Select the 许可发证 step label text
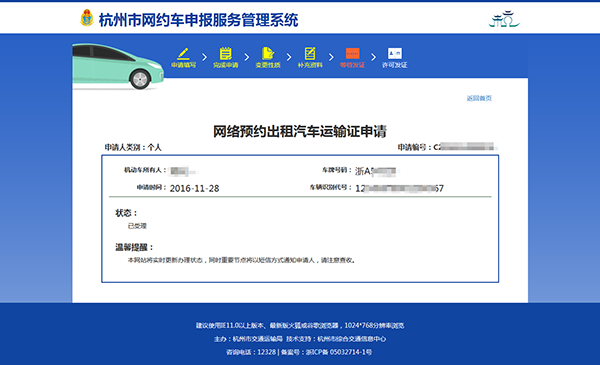 (395, 65)
